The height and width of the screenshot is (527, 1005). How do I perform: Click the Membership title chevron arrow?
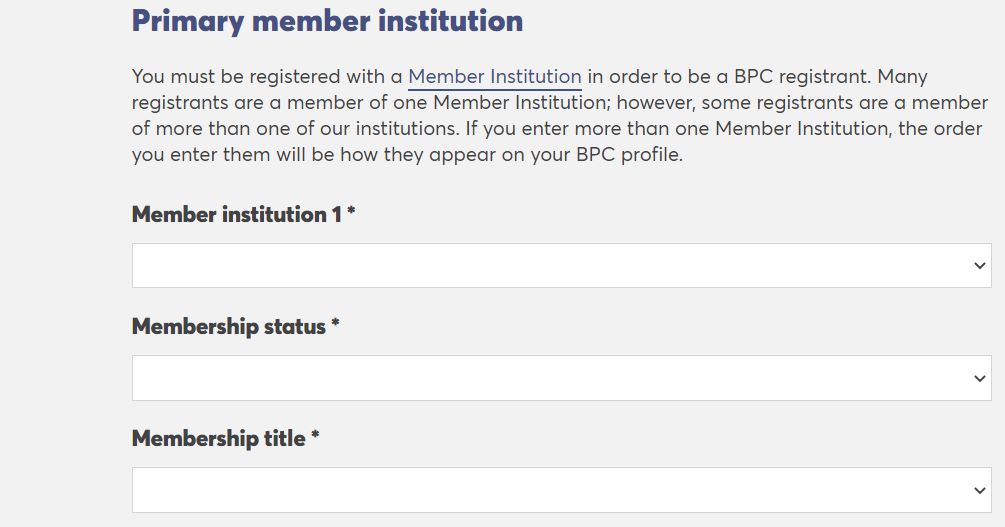(x=979, y=490)
